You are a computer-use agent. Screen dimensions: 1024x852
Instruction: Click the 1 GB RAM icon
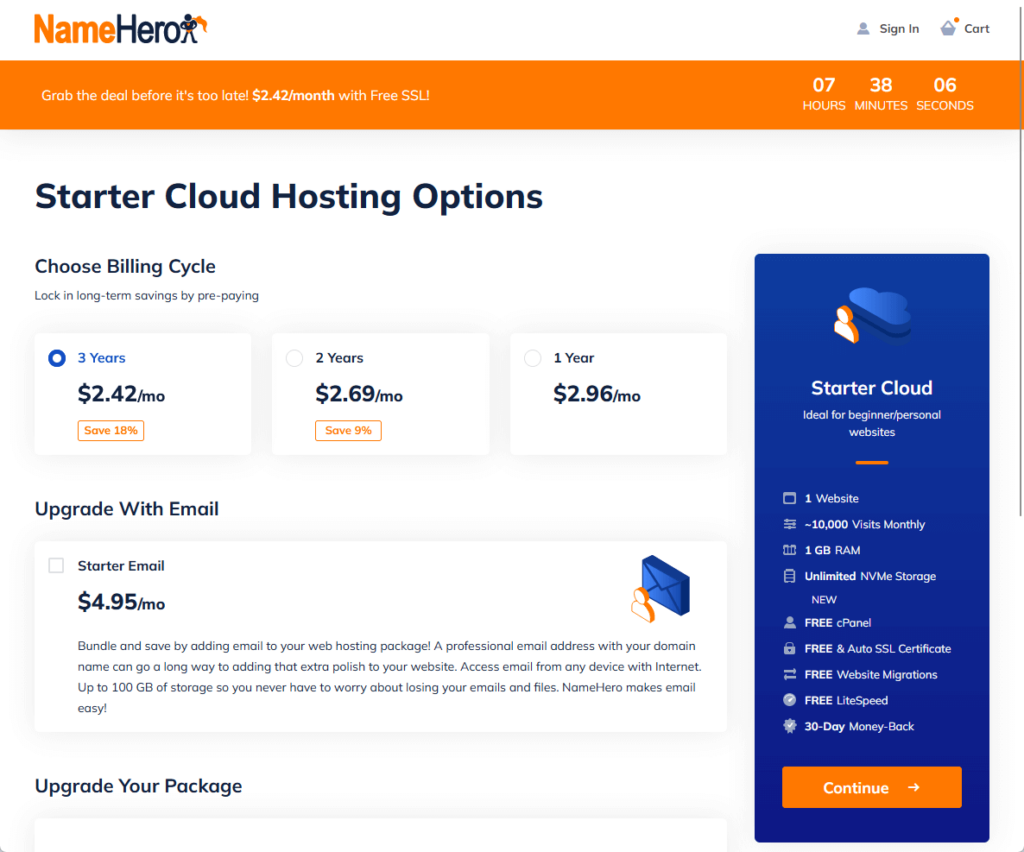[x=789, y=550]
